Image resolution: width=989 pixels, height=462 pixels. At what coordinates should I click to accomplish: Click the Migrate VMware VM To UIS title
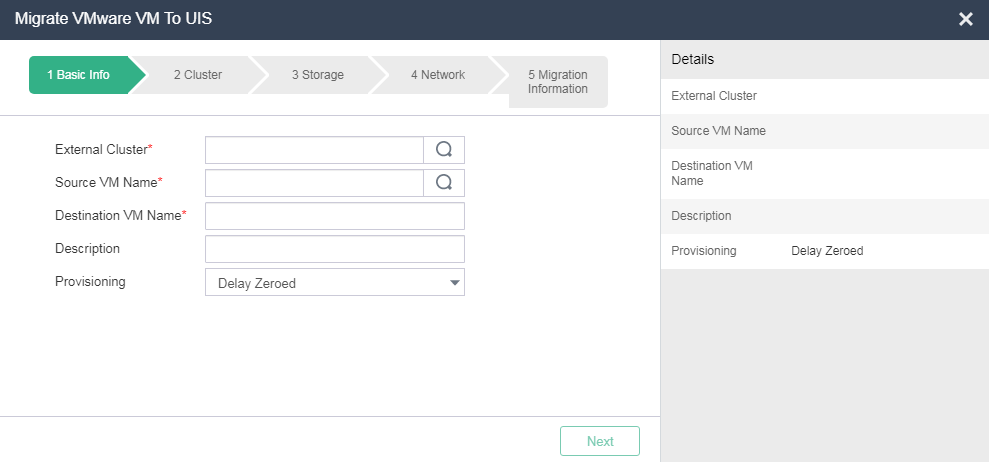[114, 19]
